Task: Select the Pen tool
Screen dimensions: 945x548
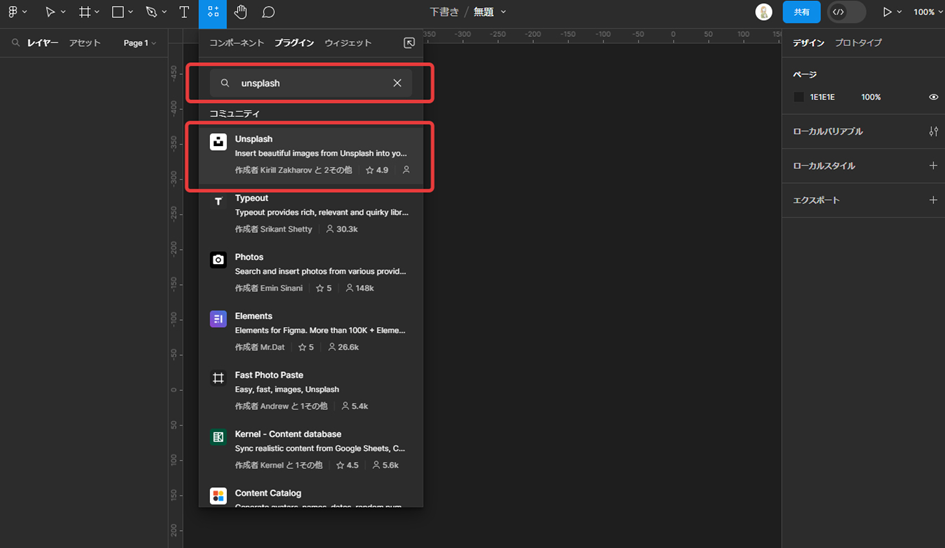Action: pos(151,12)
